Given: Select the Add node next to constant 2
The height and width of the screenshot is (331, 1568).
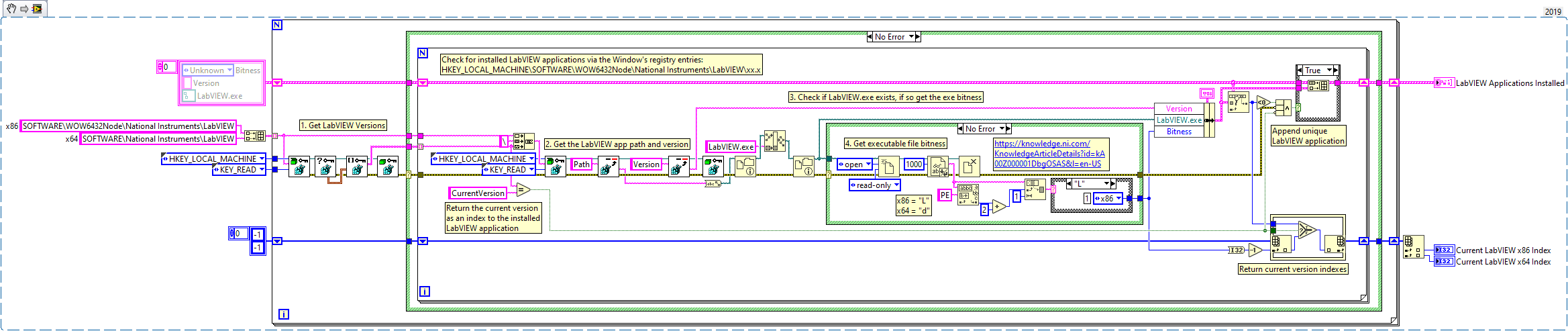Looking at the screenshot, I should [x=999, y=207].
